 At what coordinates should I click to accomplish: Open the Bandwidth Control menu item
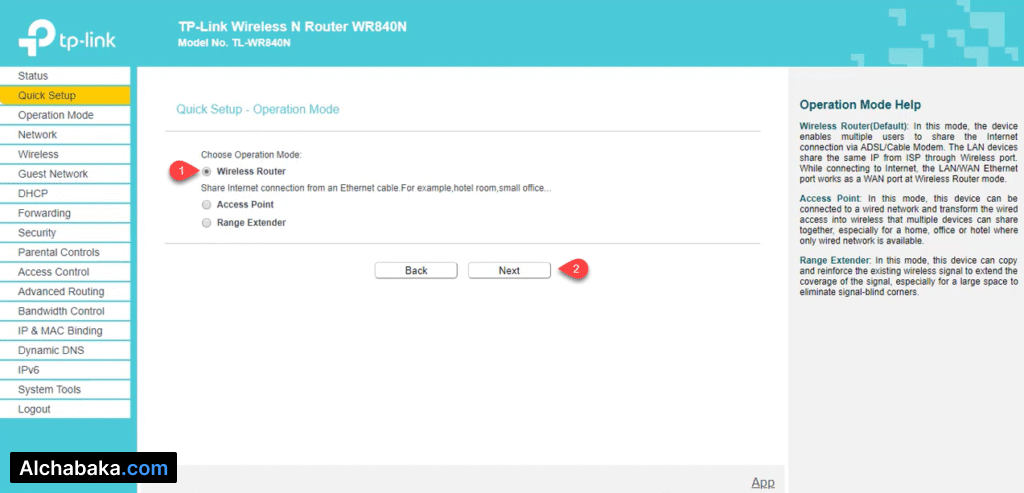point(65,311)
